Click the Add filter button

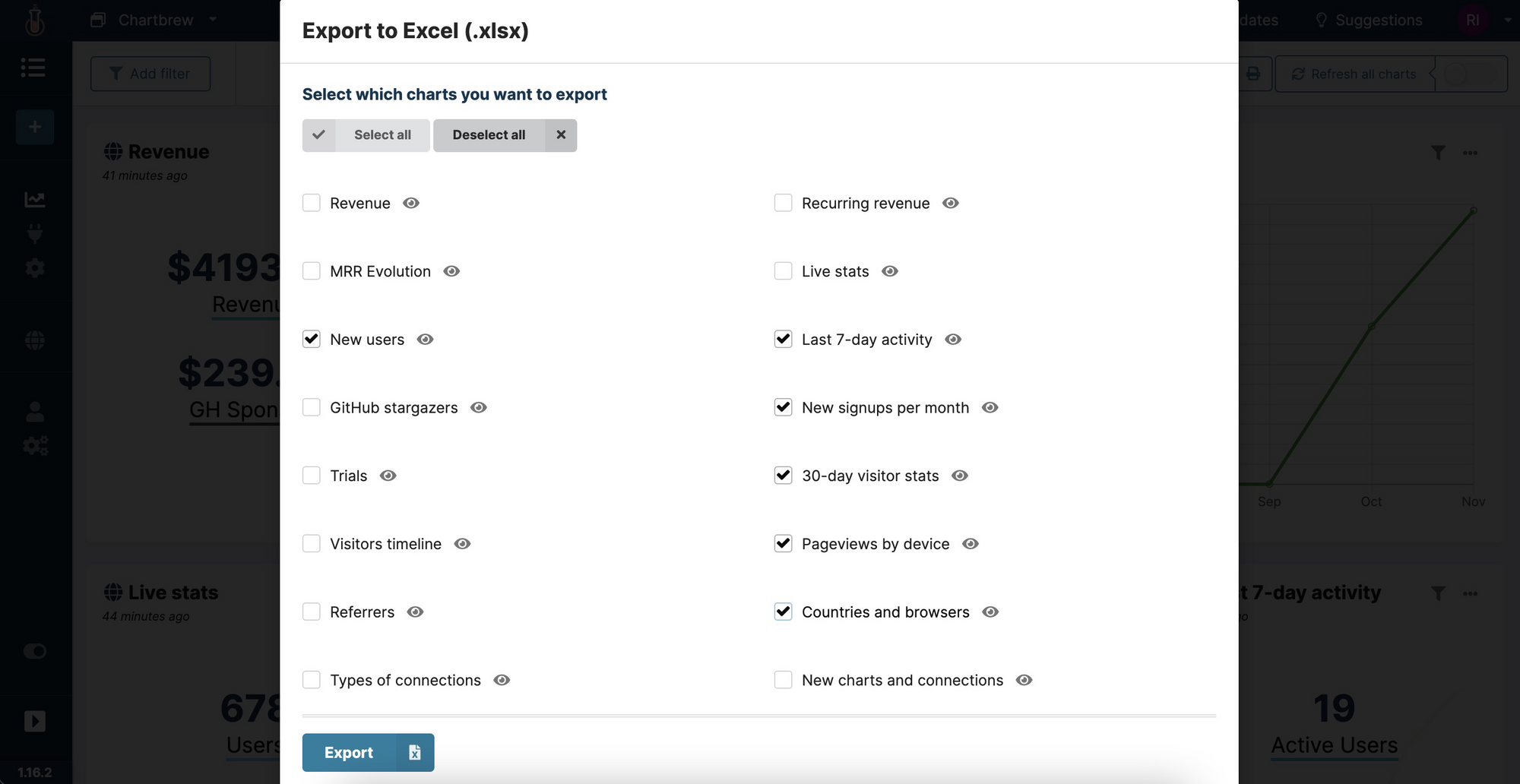point(150,74)
